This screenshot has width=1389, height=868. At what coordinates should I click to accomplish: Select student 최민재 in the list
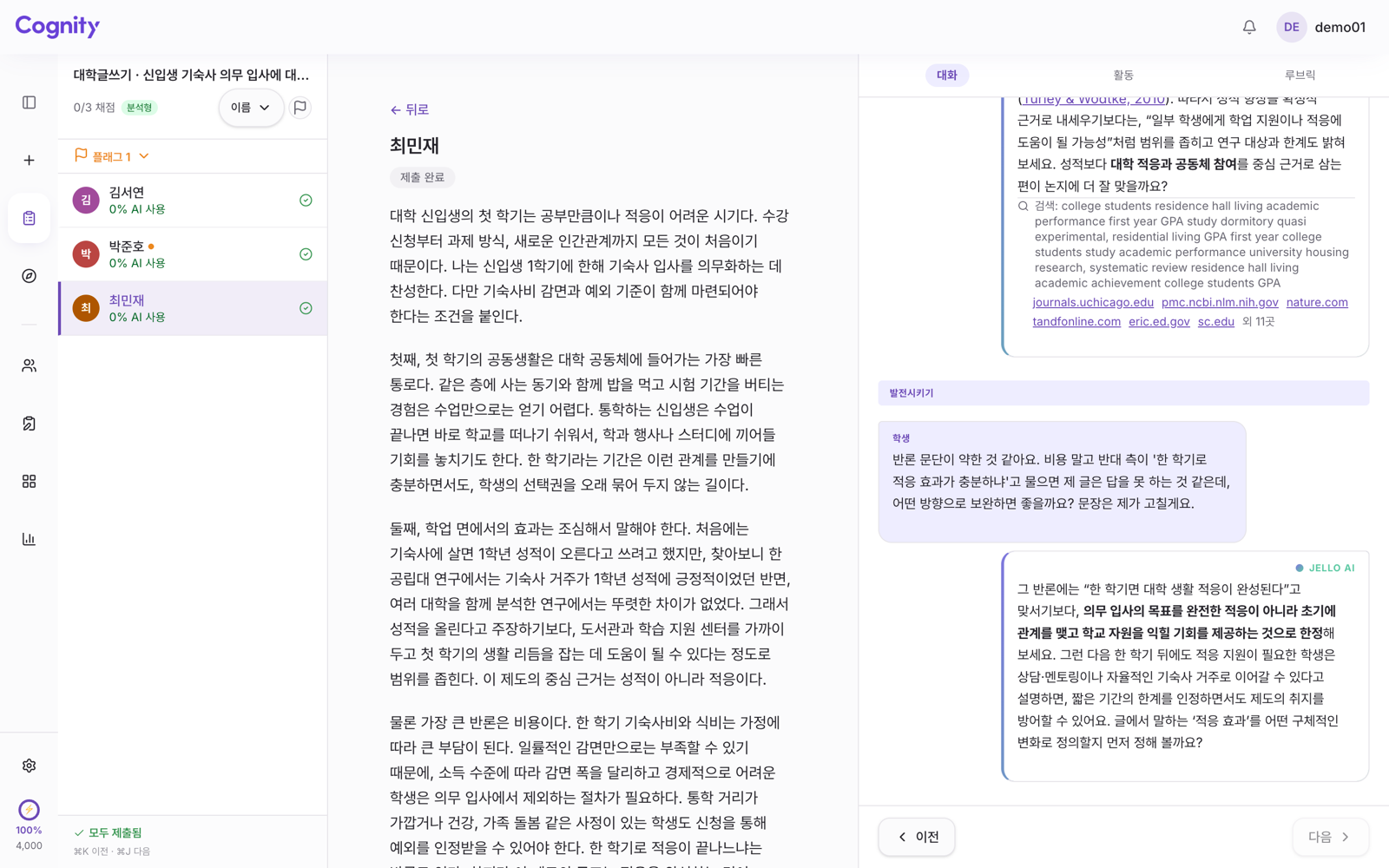pos(193,308)
